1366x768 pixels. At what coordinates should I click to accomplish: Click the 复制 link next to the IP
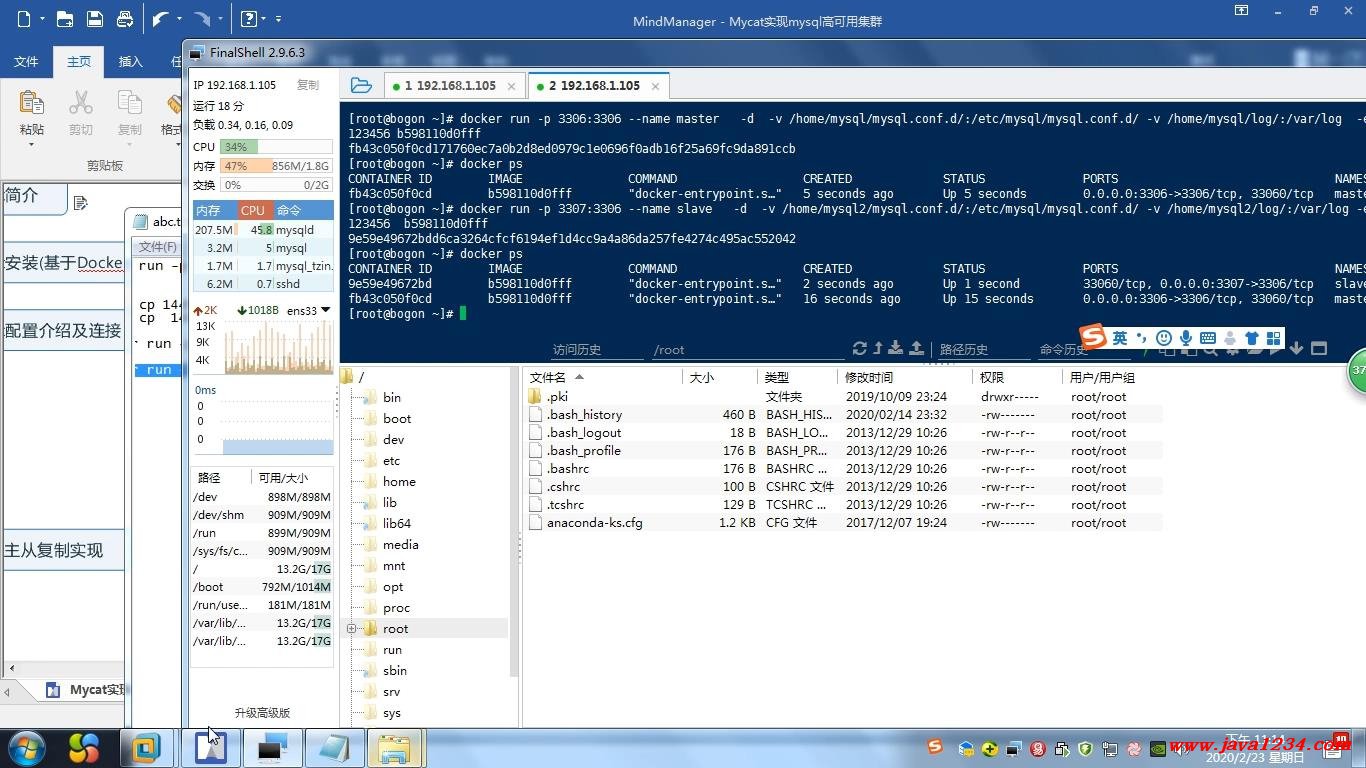point(307,85)
